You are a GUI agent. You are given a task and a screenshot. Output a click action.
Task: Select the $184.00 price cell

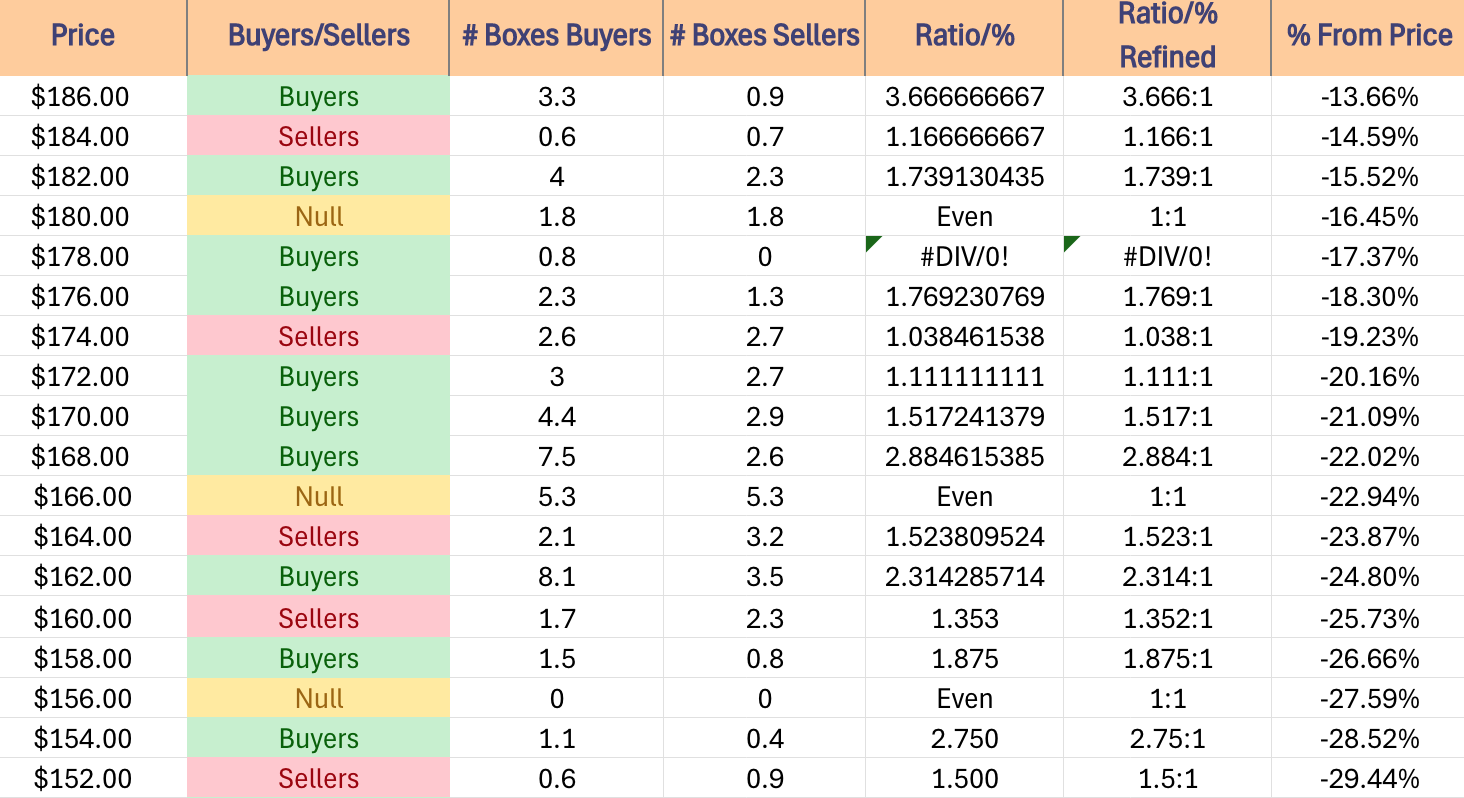tap(93, 137)
